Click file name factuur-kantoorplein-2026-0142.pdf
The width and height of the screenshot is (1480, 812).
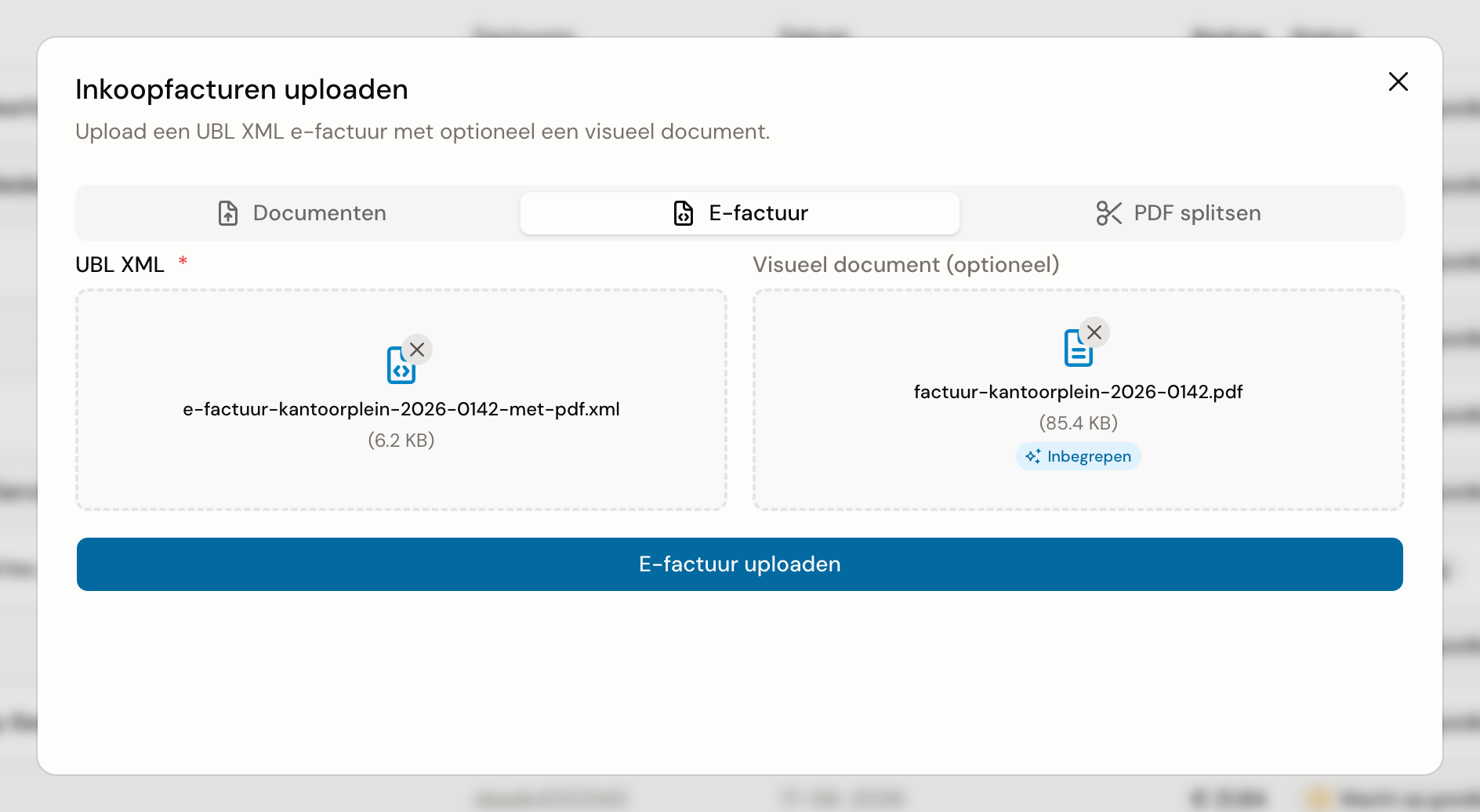[1079, 392]
